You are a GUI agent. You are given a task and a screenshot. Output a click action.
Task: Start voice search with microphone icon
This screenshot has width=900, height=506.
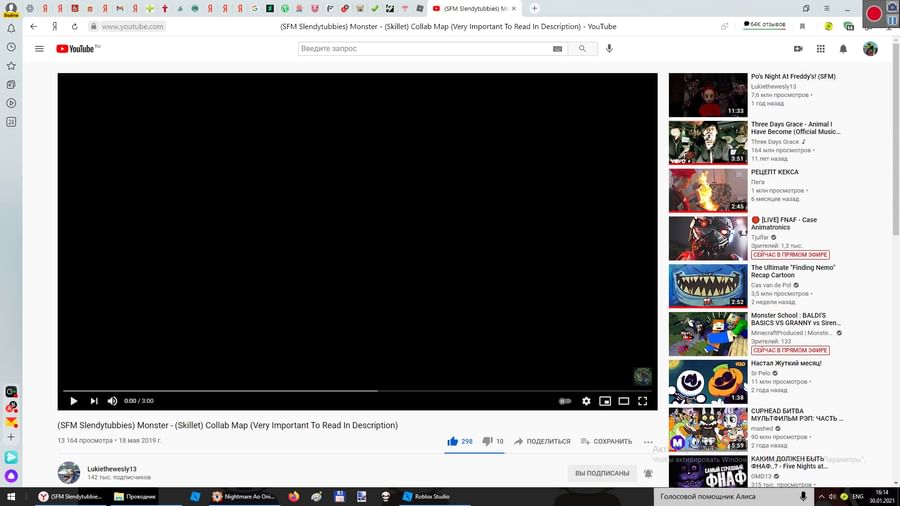coord(610,49)
